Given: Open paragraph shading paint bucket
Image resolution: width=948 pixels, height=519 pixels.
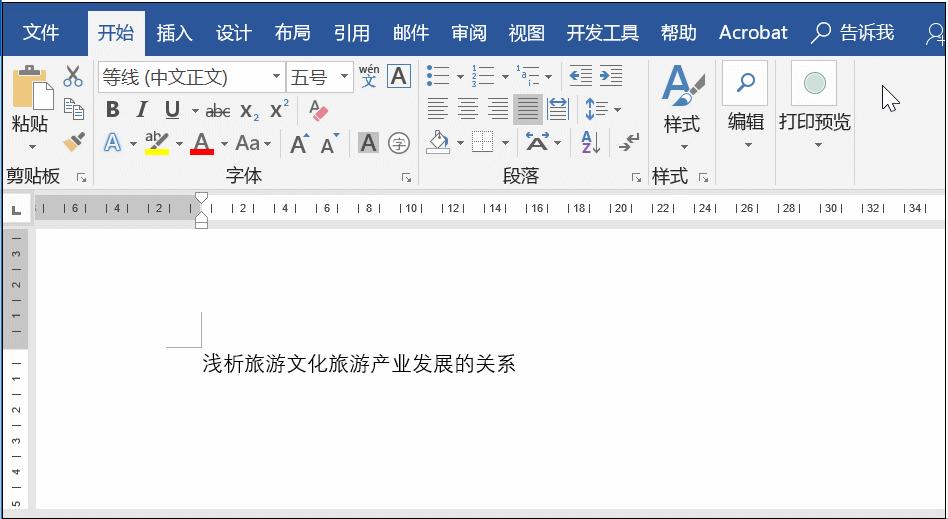Looking at the screenshot, I should 438,143.
